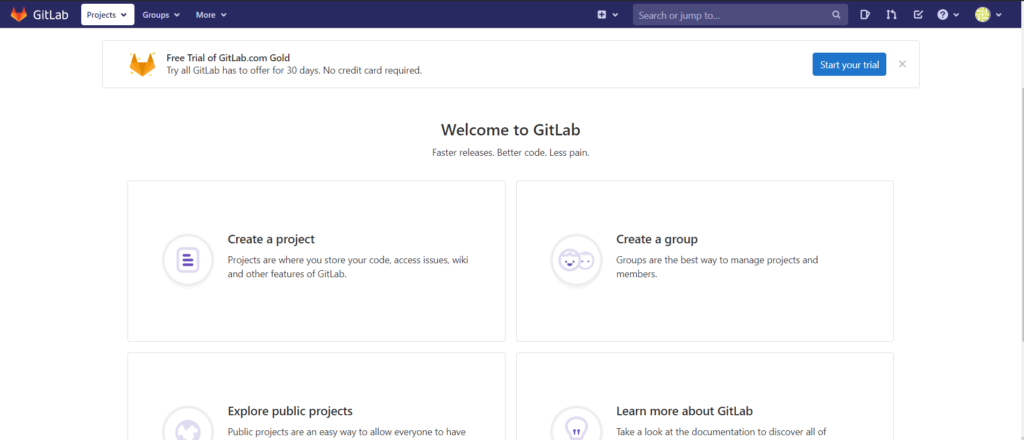Open the To-Do list checkmark icon
The image size is (1024, 440).
918,14
